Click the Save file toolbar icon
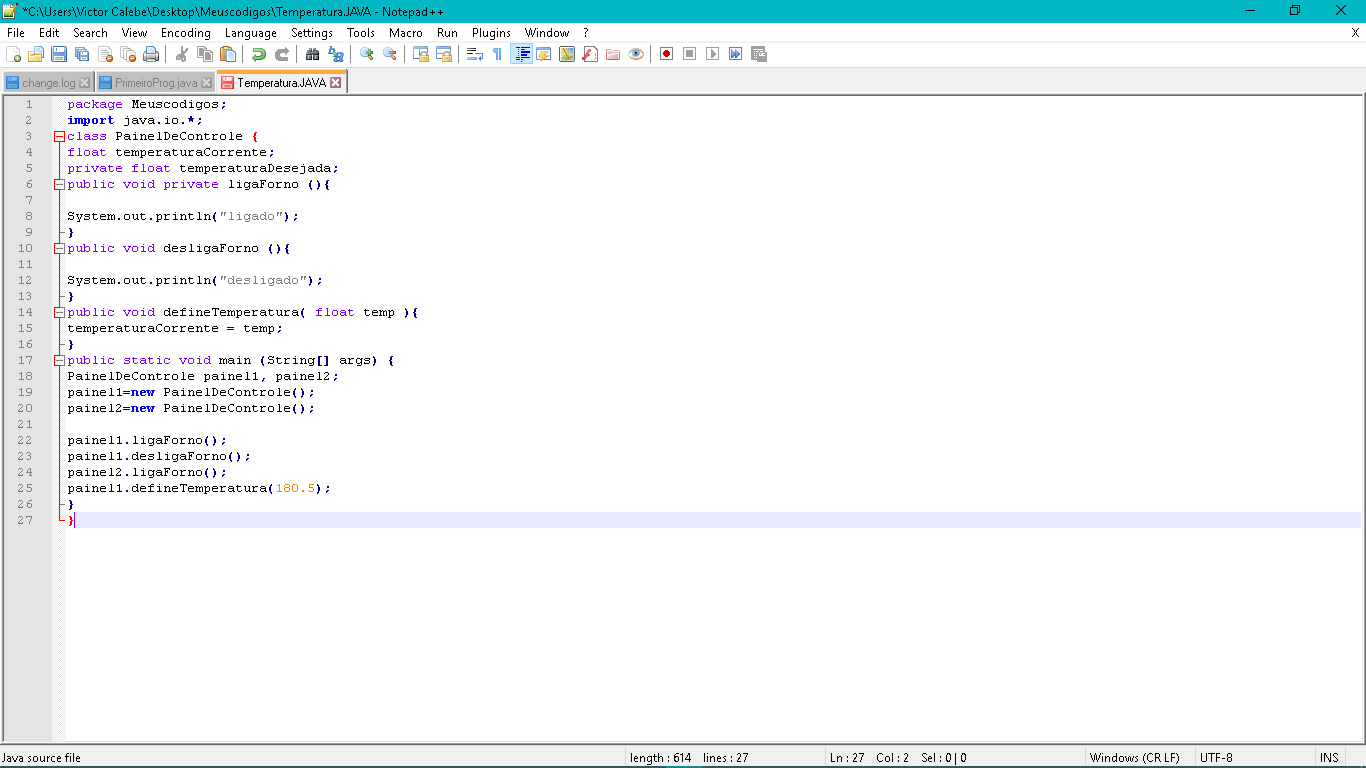This screenshot has width=1366, height=768. point(59,54)
